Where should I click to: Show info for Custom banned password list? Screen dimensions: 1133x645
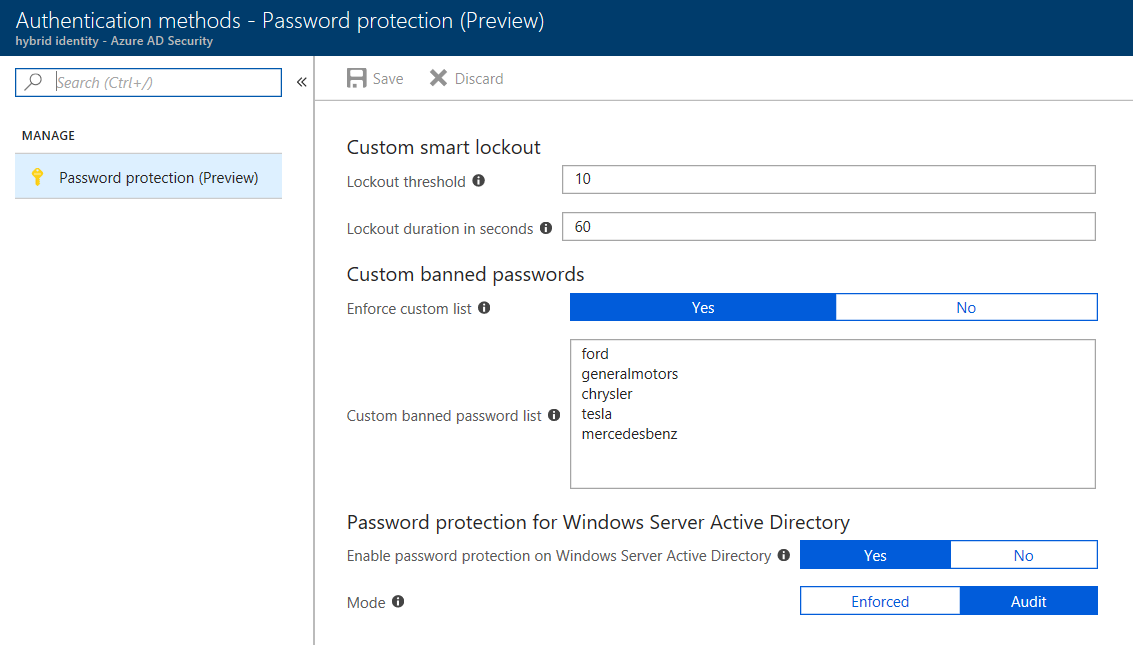553,415
